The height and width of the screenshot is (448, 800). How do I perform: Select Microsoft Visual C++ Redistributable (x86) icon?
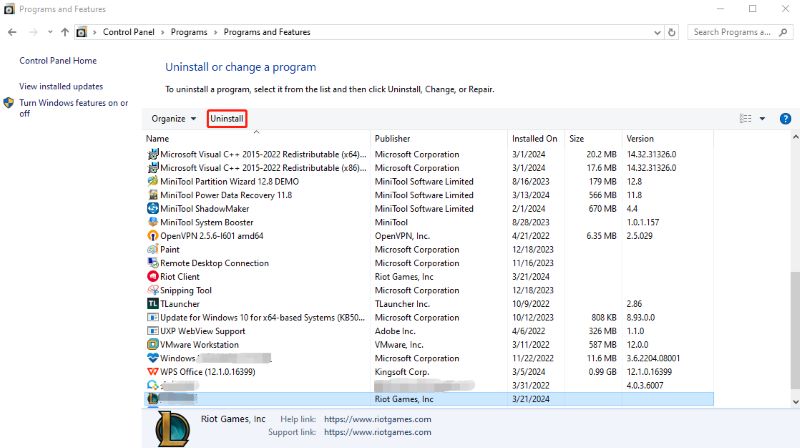click(153, 167)
